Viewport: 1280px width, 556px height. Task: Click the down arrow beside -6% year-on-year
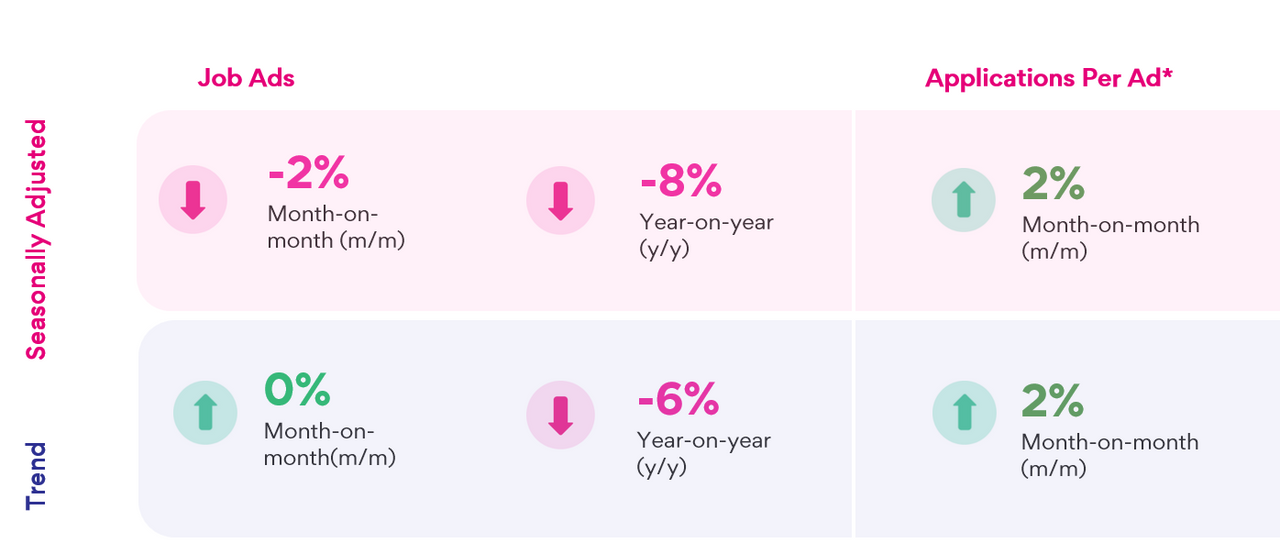point(560,412)
